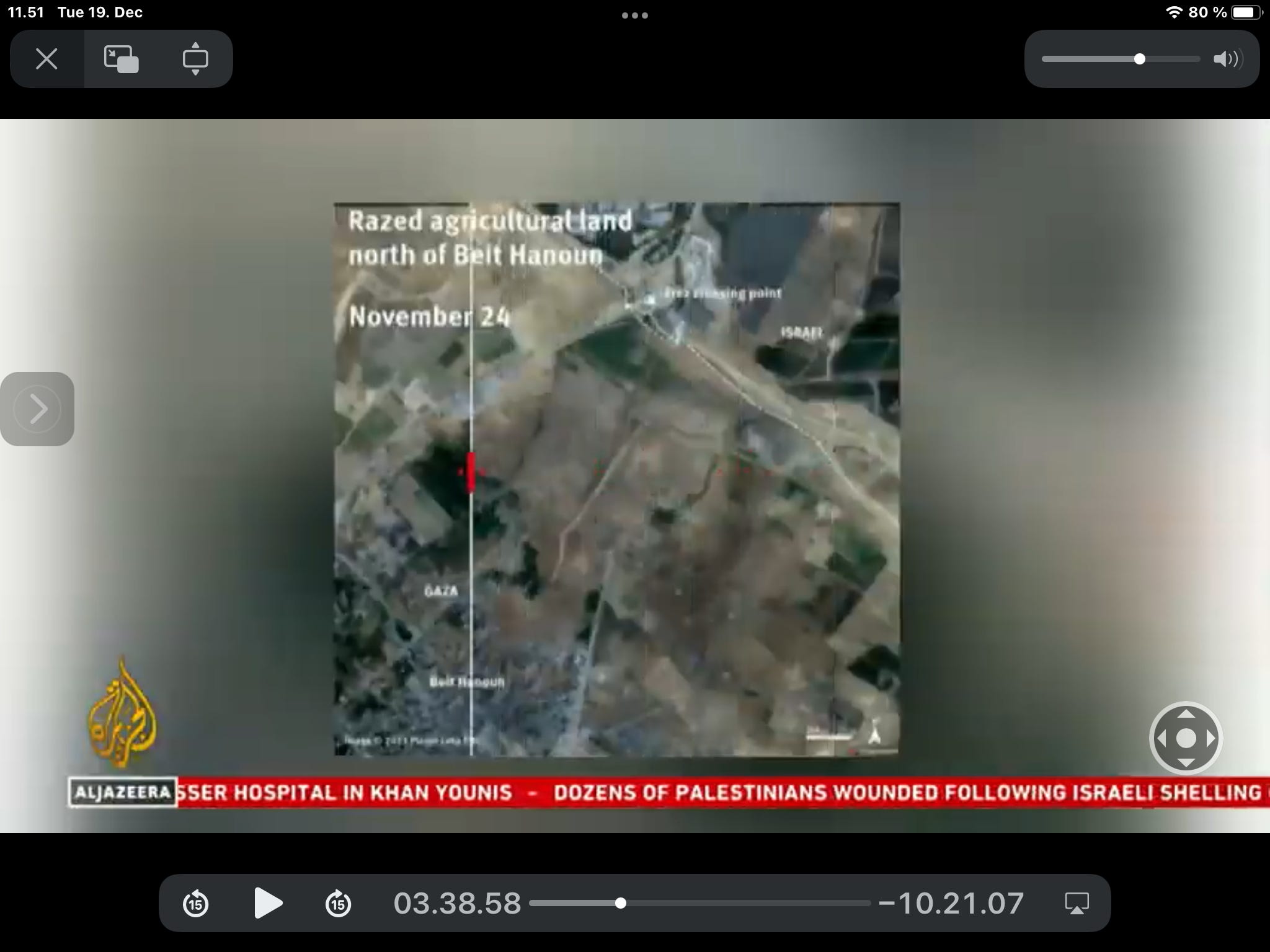The height and width of the screenshot is (952, 1270).
Task: Tap the ALJAZEERA ticker label
Action: [x=122, y=792]
